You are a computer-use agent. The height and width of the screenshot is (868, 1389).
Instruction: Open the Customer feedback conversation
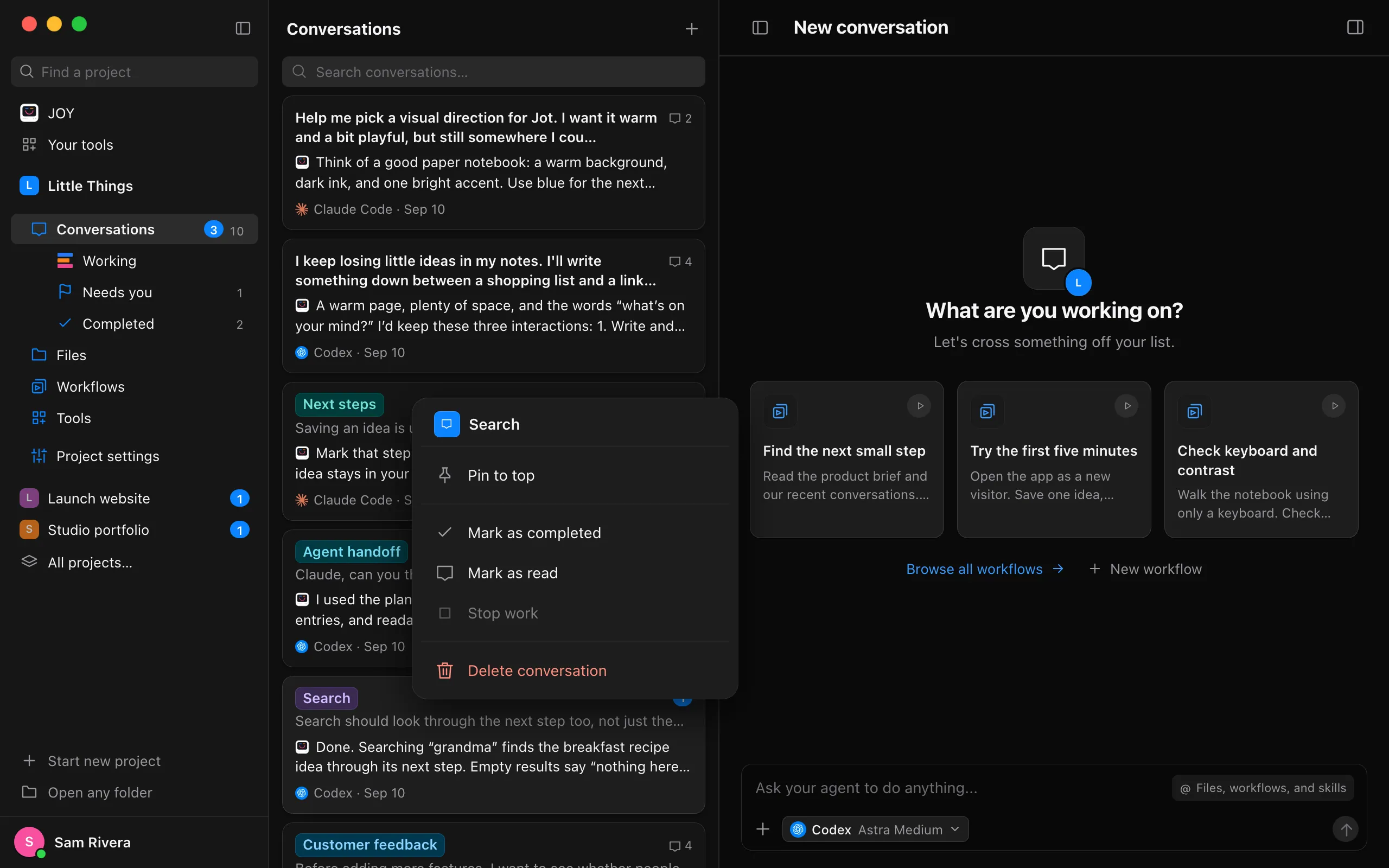click(494, 846)
